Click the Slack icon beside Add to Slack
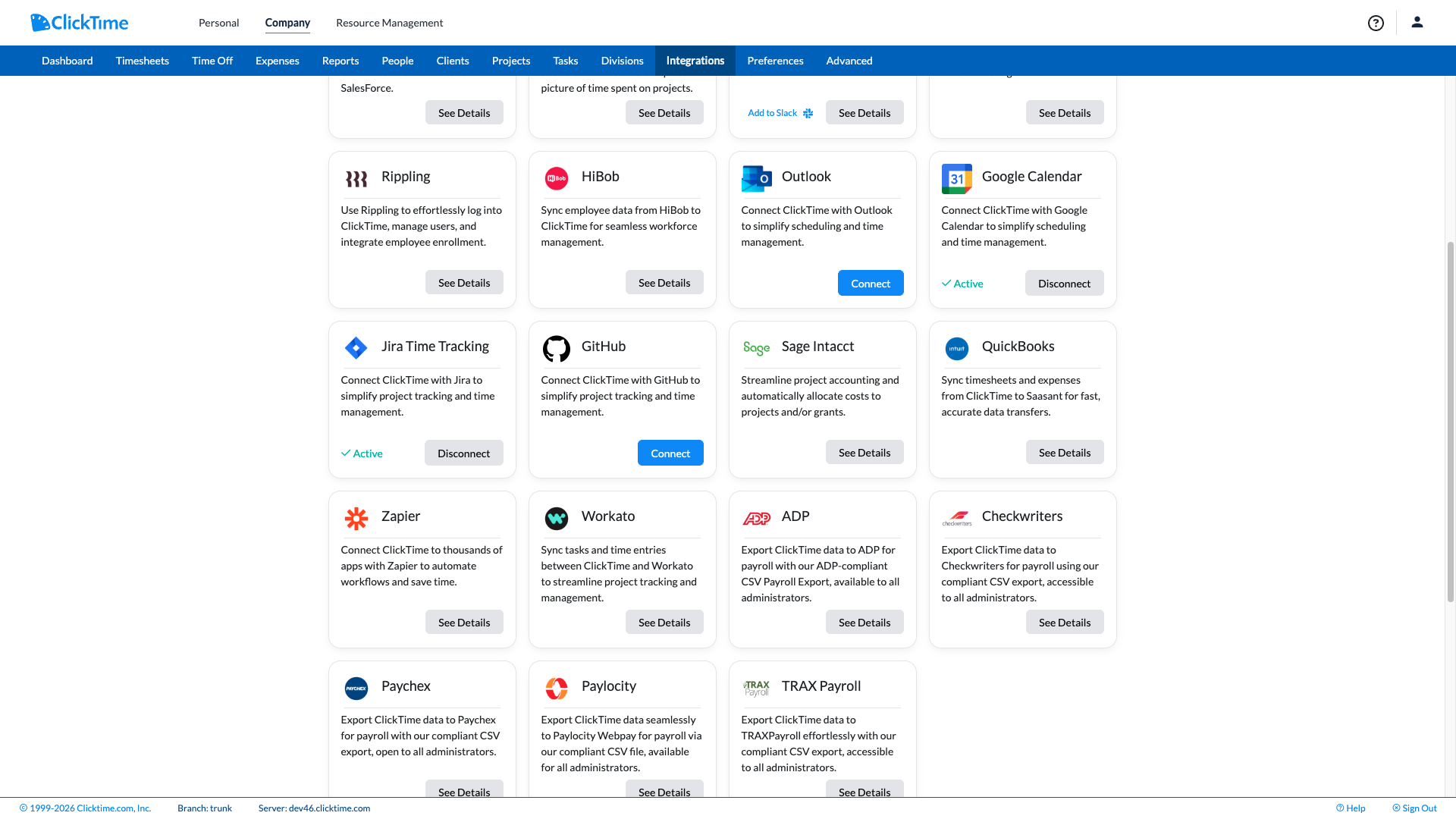1456x819 pixels. pyautogui.click(x=808, y=113)
